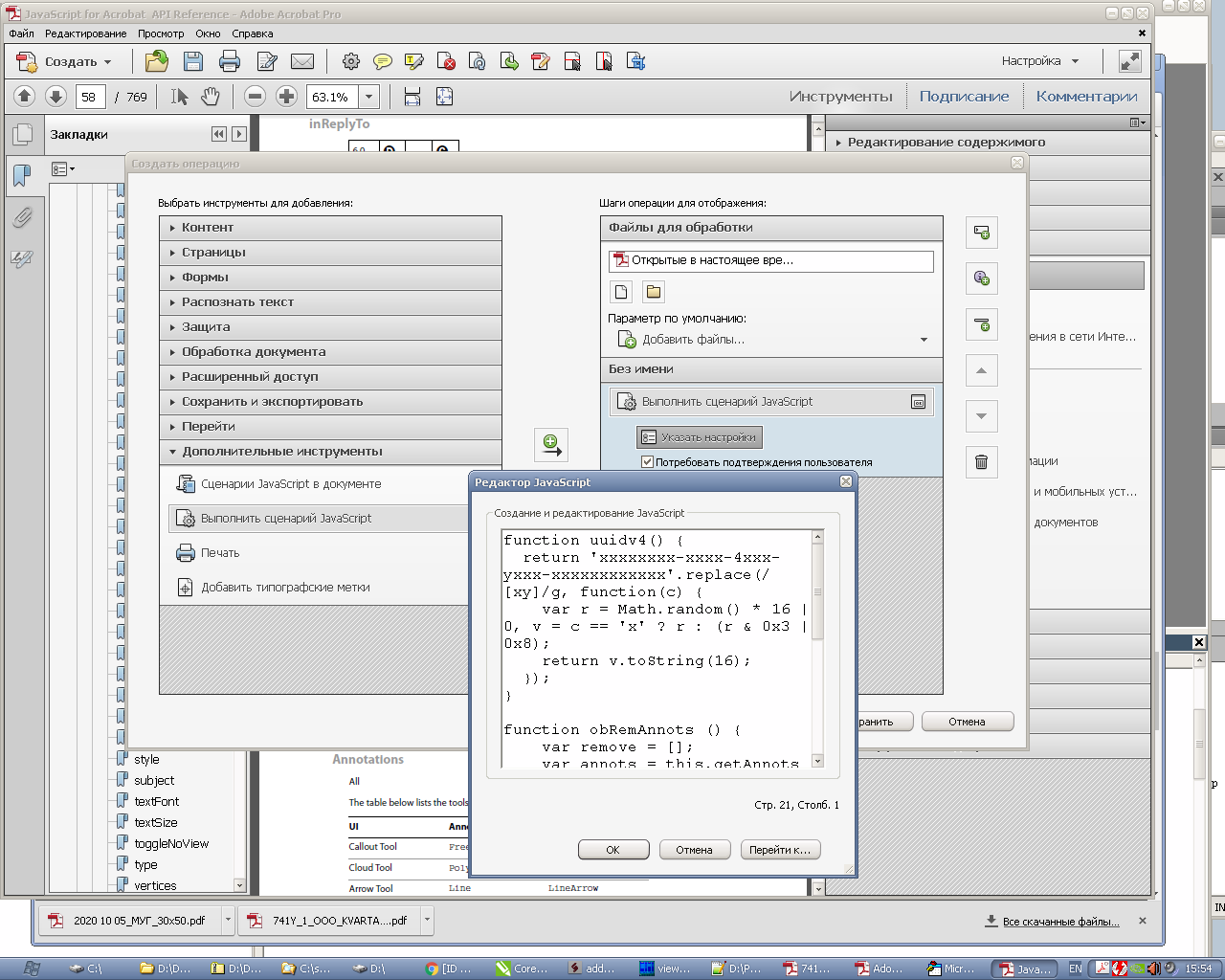Open the Signatures panel icon in the sidebar
The width and height of the screenshot is (1225, 980).
(x=22, y=259)
